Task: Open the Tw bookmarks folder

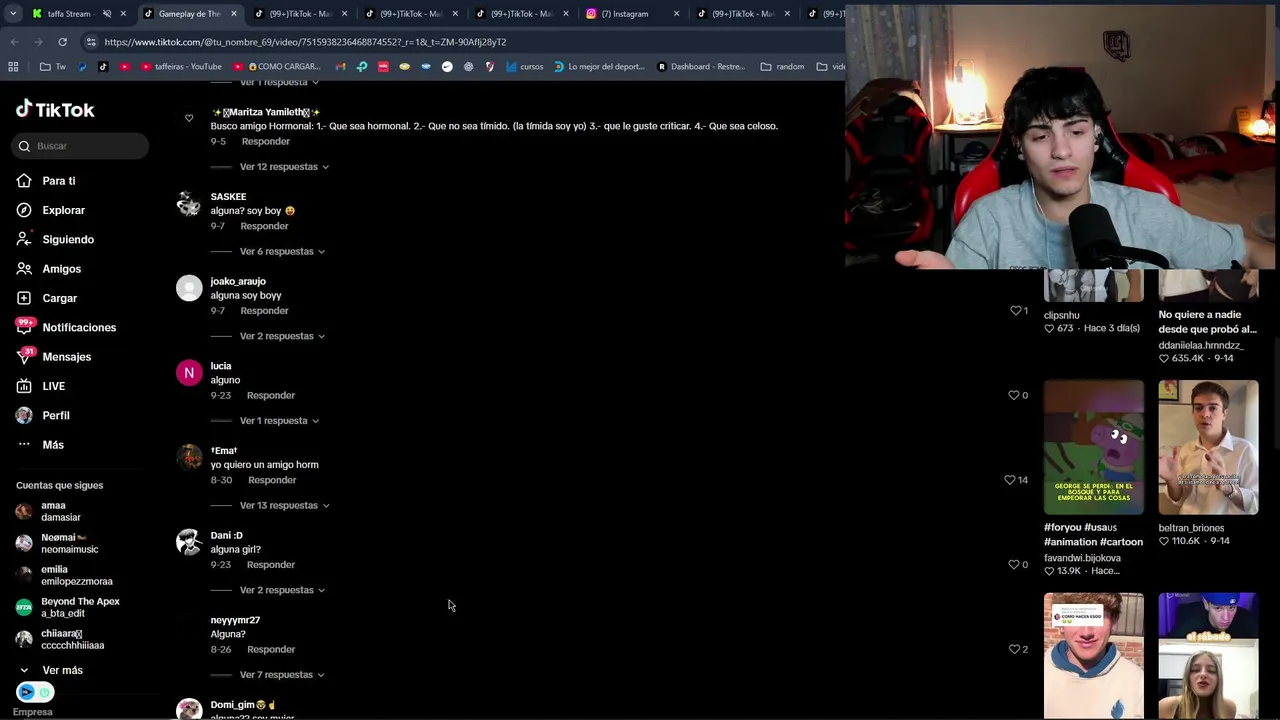Action: click(52, 67)
